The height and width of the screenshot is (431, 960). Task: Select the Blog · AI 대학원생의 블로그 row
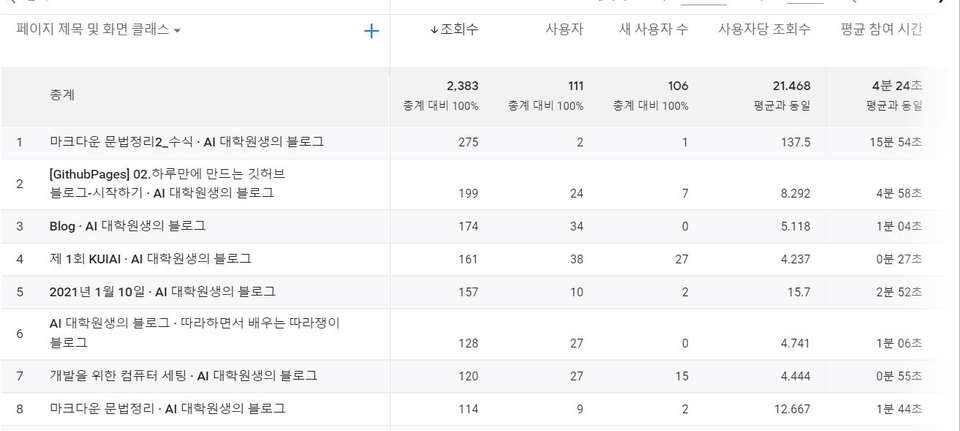point(127,226)
